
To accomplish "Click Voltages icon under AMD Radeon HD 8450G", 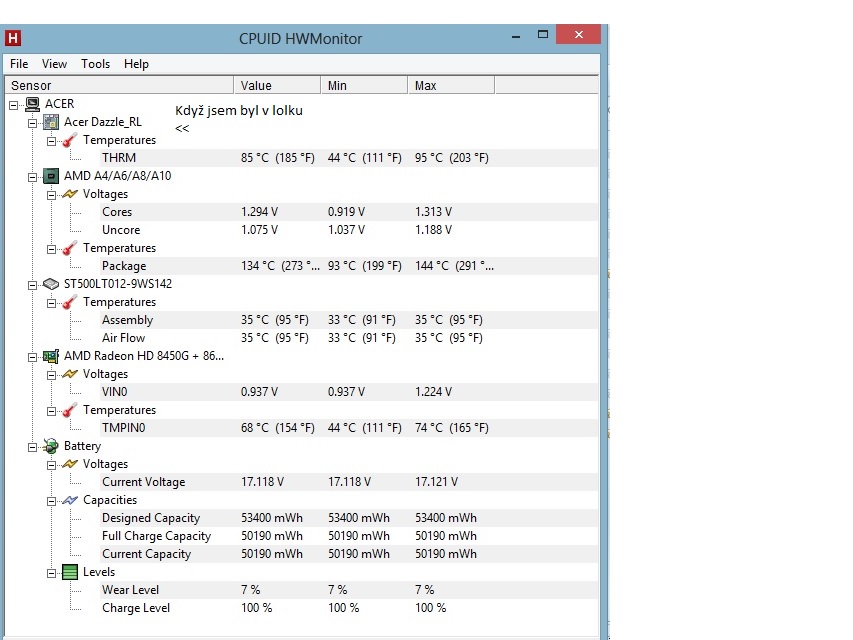I will (x=70, y=374).
